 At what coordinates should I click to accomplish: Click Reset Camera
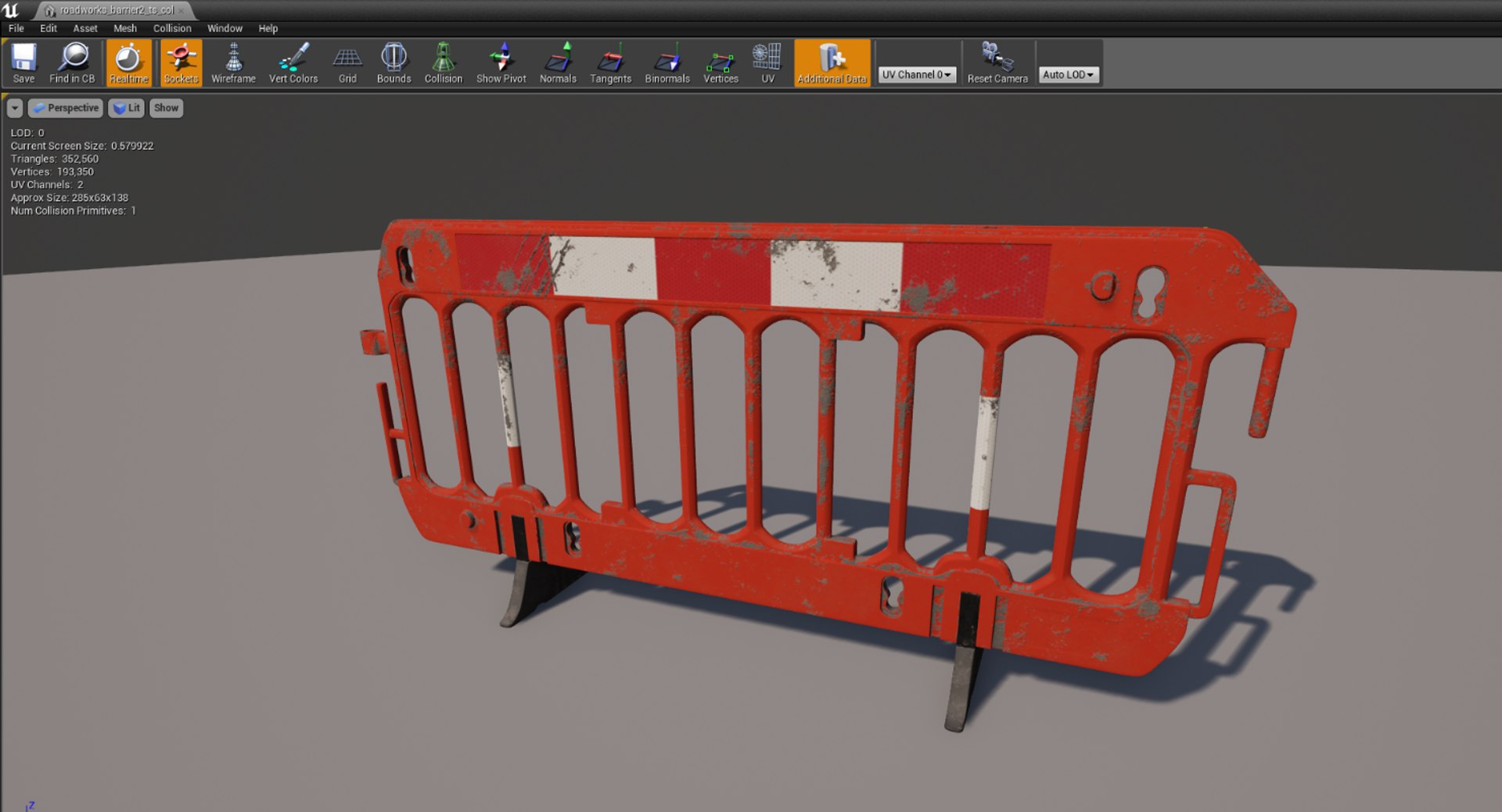click(x=997, y=63)
